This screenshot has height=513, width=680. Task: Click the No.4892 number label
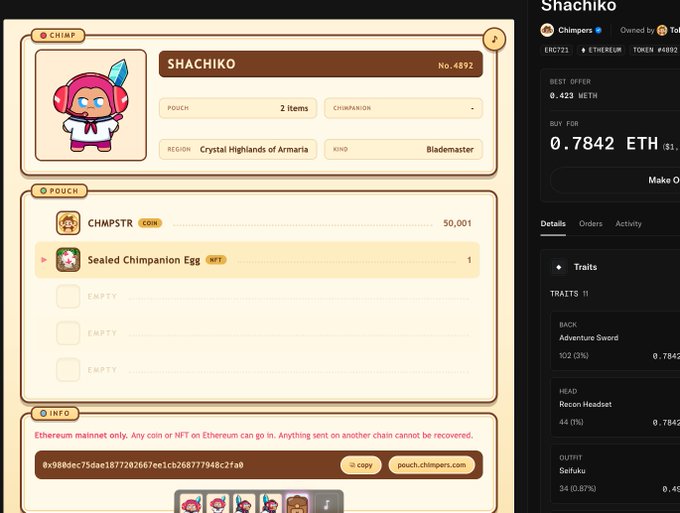click(x=455, y=65)
